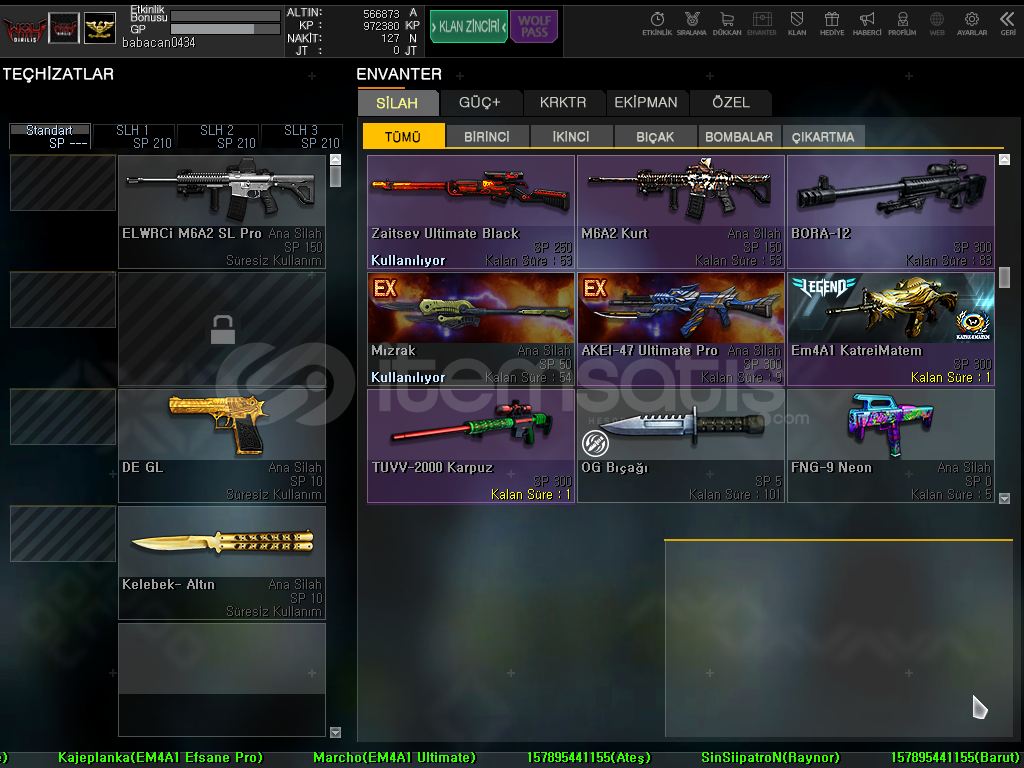Open the Klan Zinciri button
Viewport: 1024px width, 768px height.
coord(468,27)
